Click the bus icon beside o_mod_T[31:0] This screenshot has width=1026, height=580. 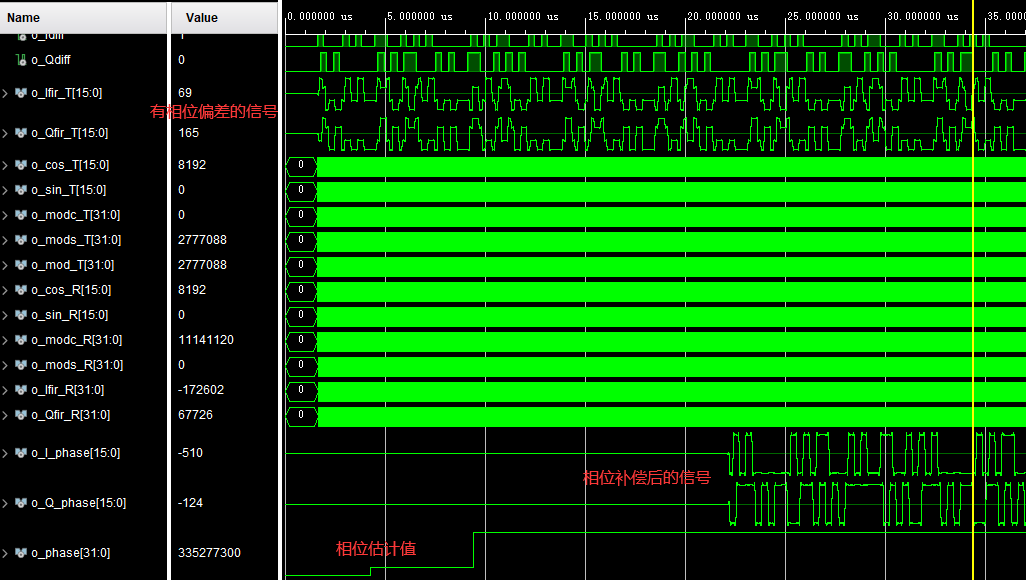(x=21, y=264)
